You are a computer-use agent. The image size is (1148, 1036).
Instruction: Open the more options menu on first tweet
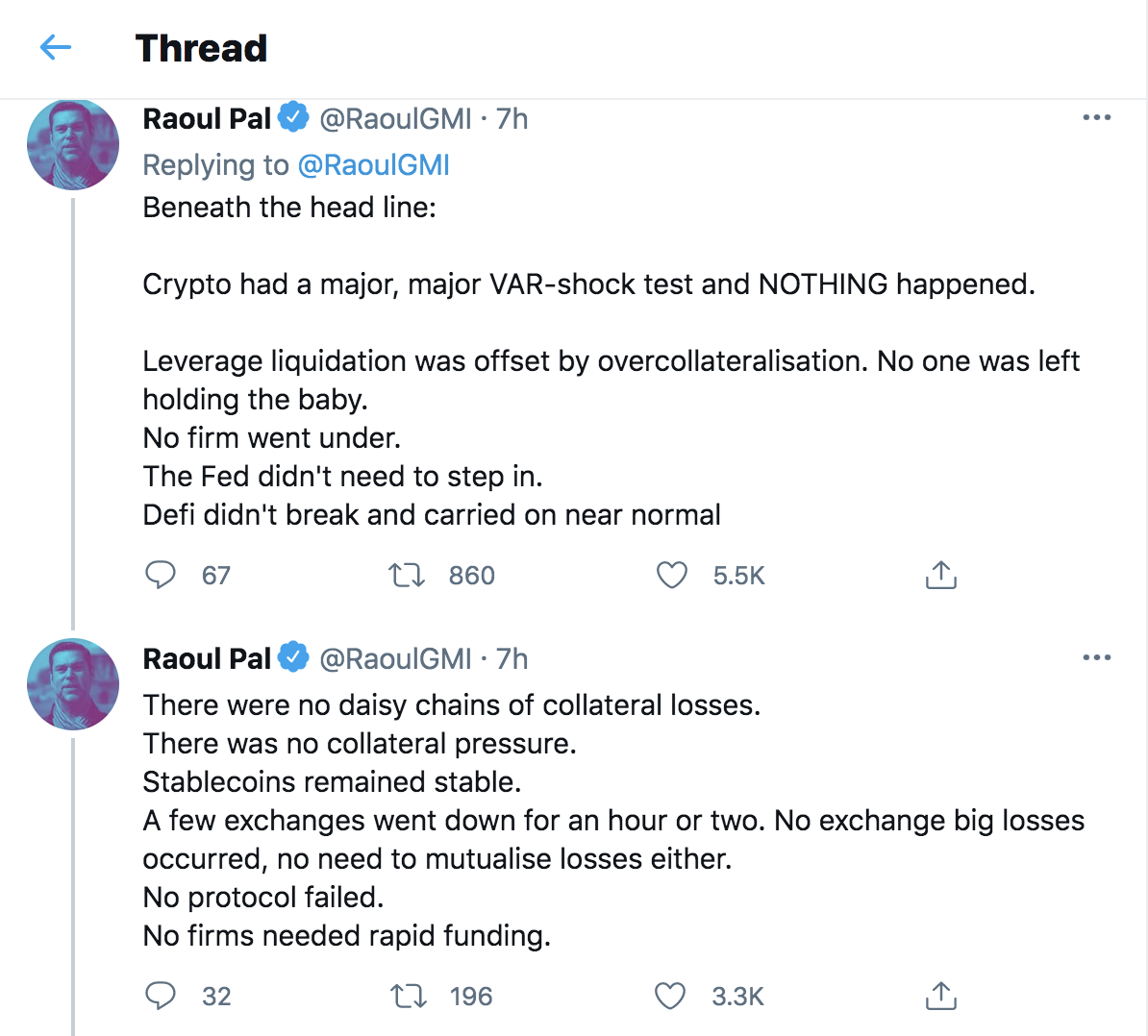tap(1097, 118)
